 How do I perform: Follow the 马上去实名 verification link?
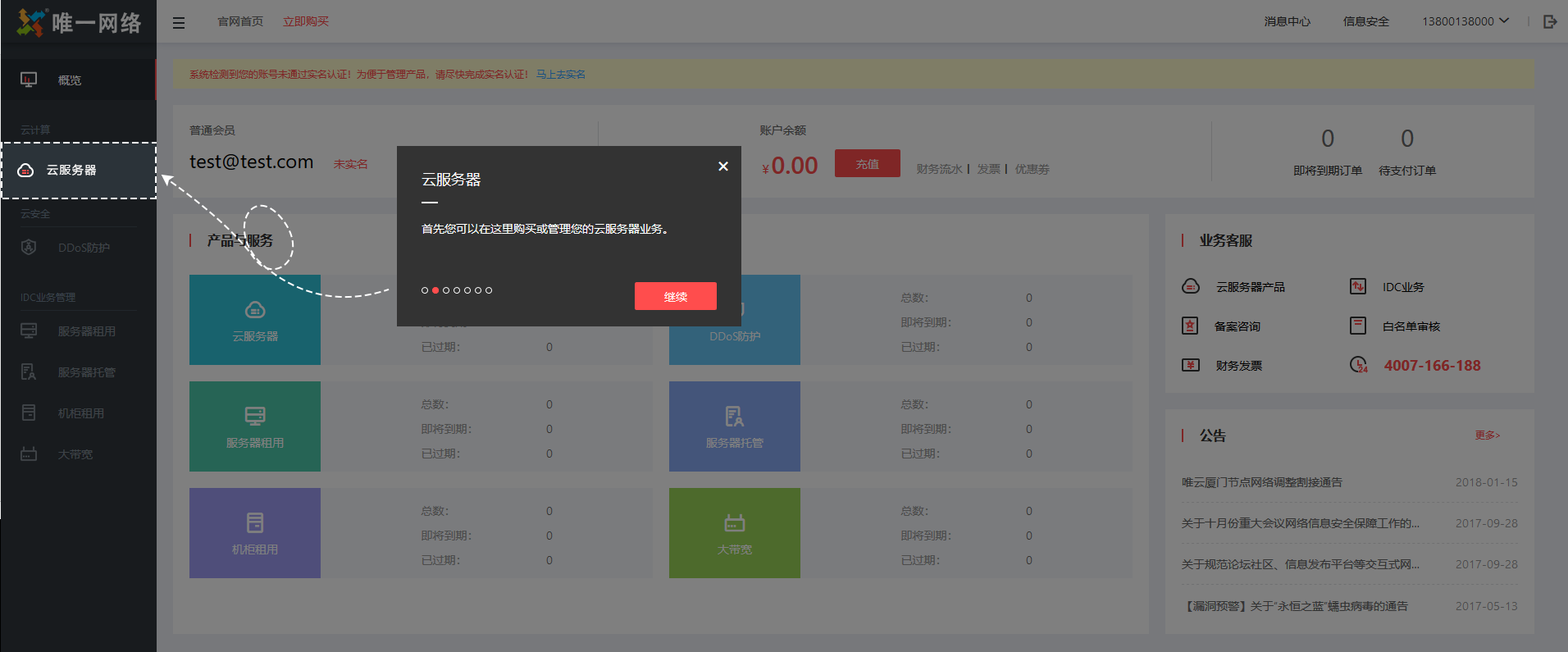point(561,74)
